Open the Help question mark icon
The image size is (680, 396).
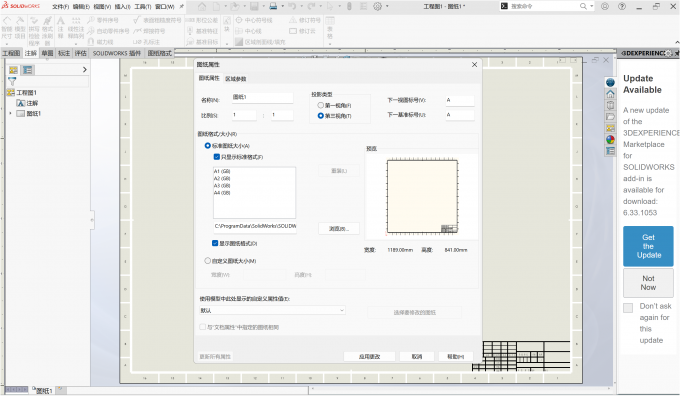tap(622, 7)
